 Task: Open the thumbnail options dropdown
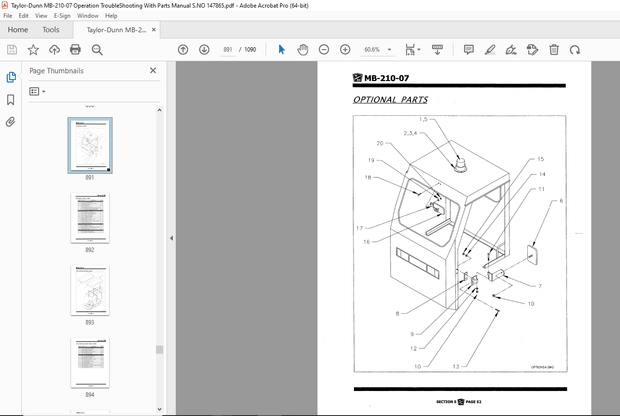coord(37,91)
